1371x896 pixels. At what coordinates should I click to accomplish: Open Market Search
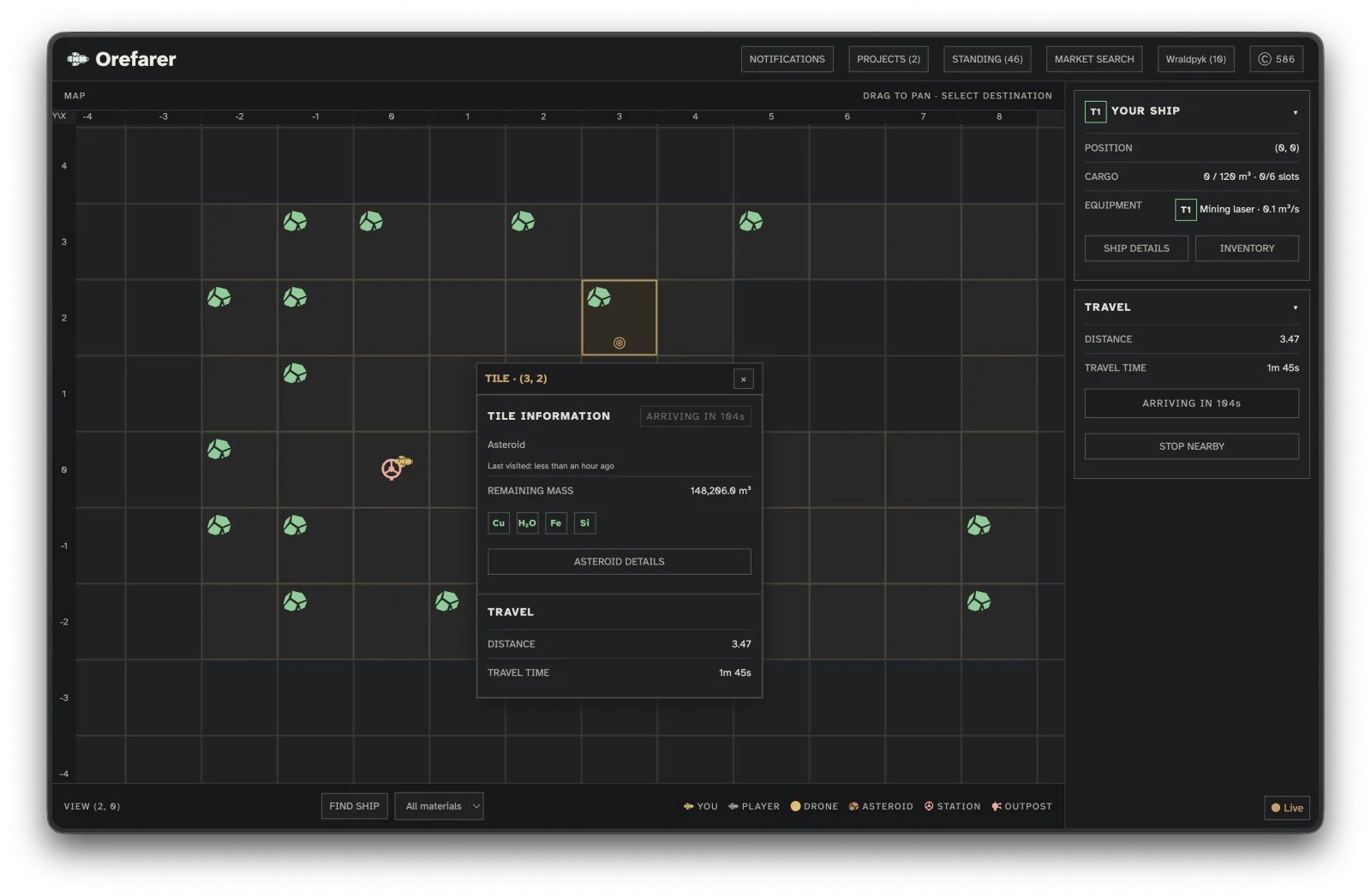coord(1094,59)
